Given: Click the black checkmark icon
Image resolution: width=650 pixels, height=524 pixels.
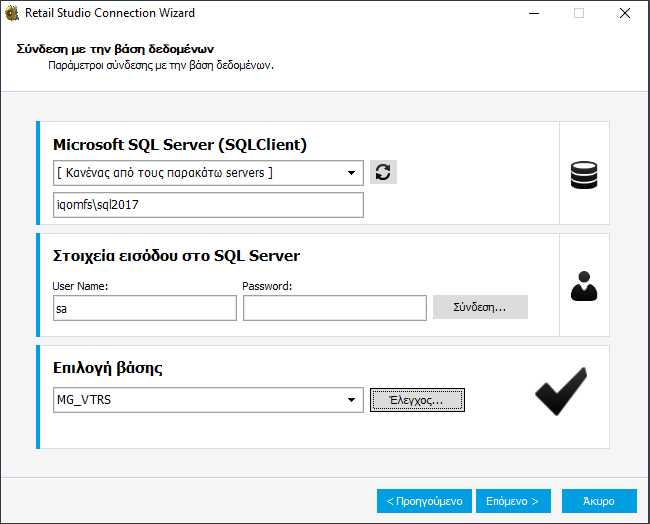Looking at the screenshot, I should click(560, 391).
